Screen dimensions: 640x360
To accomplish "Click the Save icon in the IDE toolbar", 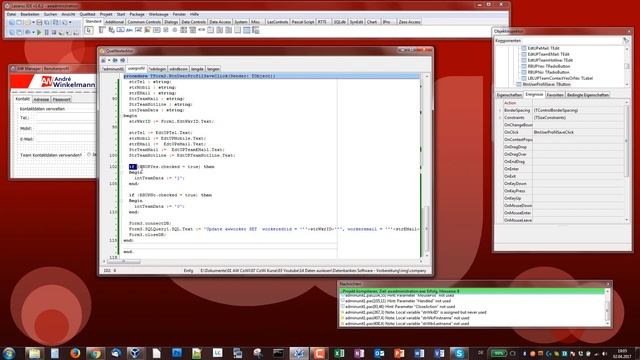I will 39,22.
